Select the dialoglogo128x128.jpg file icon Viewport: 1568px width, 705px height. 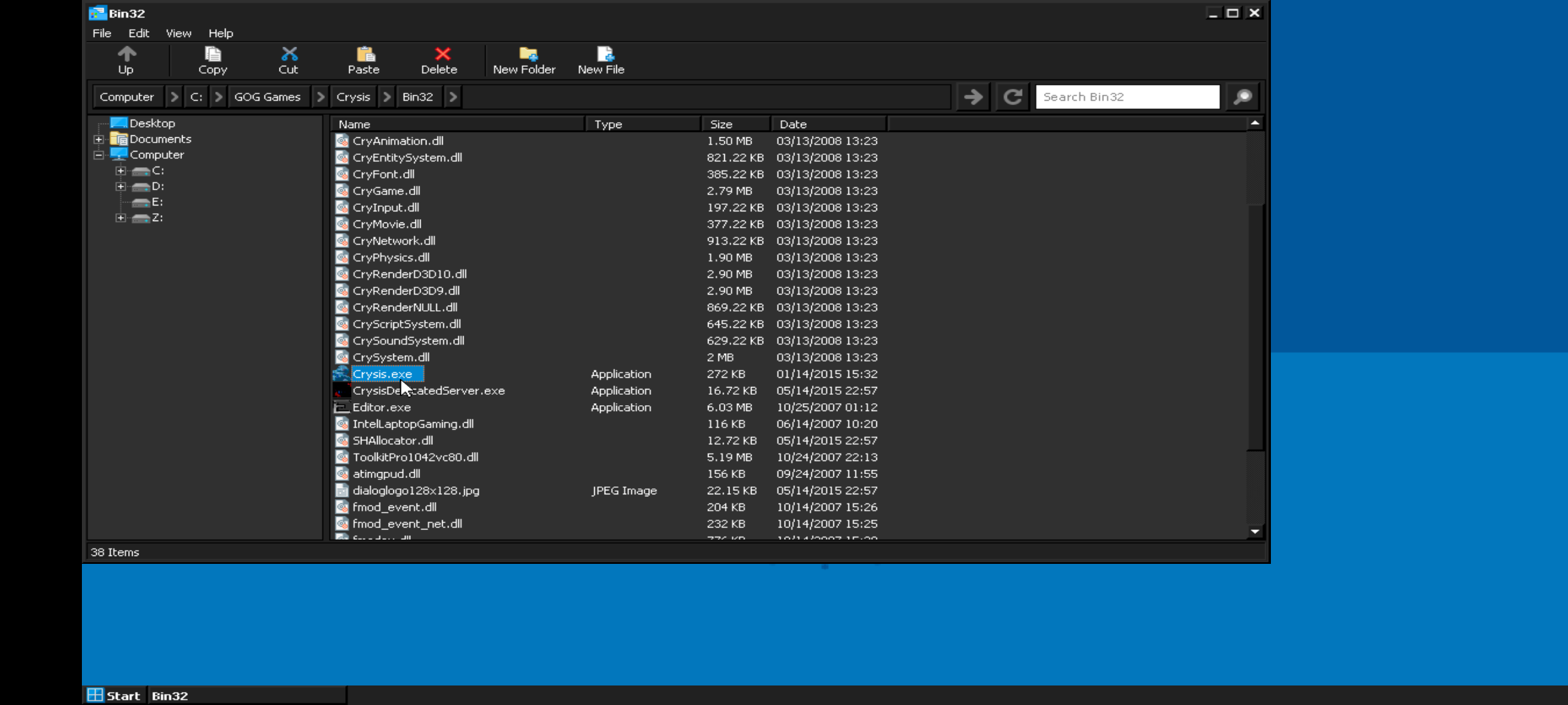tap(341, 490)
